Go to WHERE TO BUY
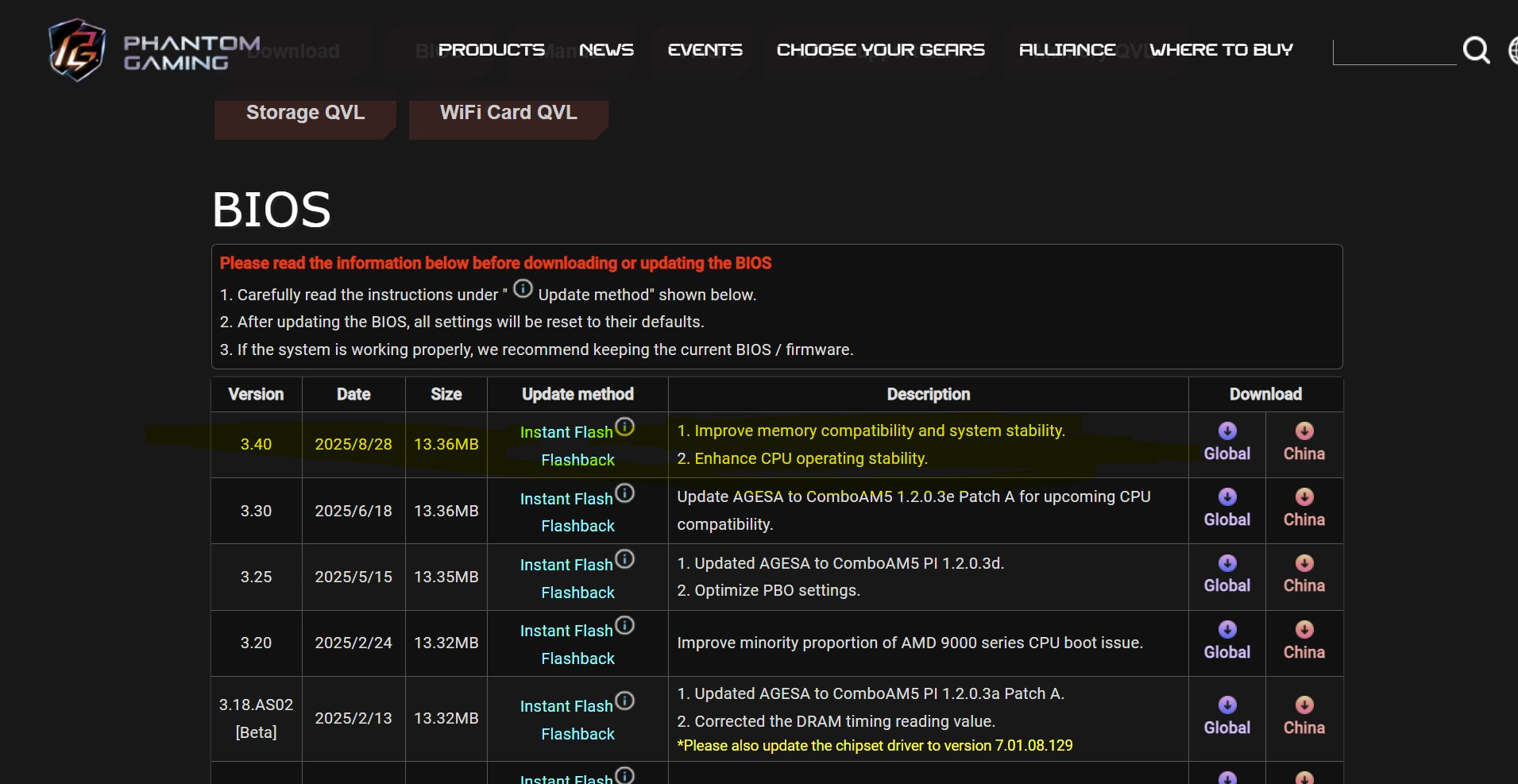 (1221, 50)
